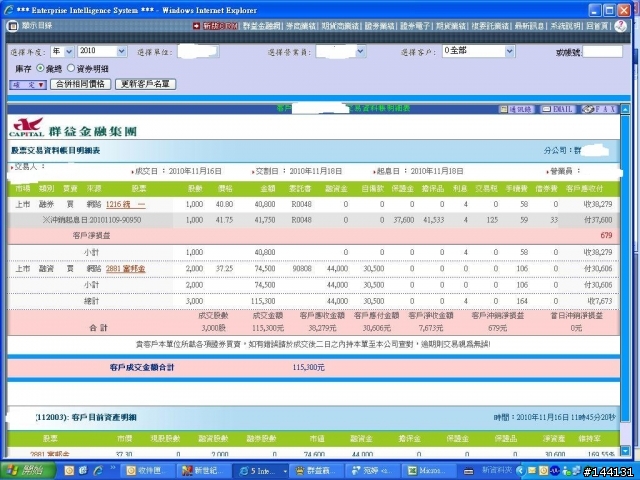Click the 顯示目錄 menu icon
Viewport: 640px width, 480px height.
pos(13,26)
